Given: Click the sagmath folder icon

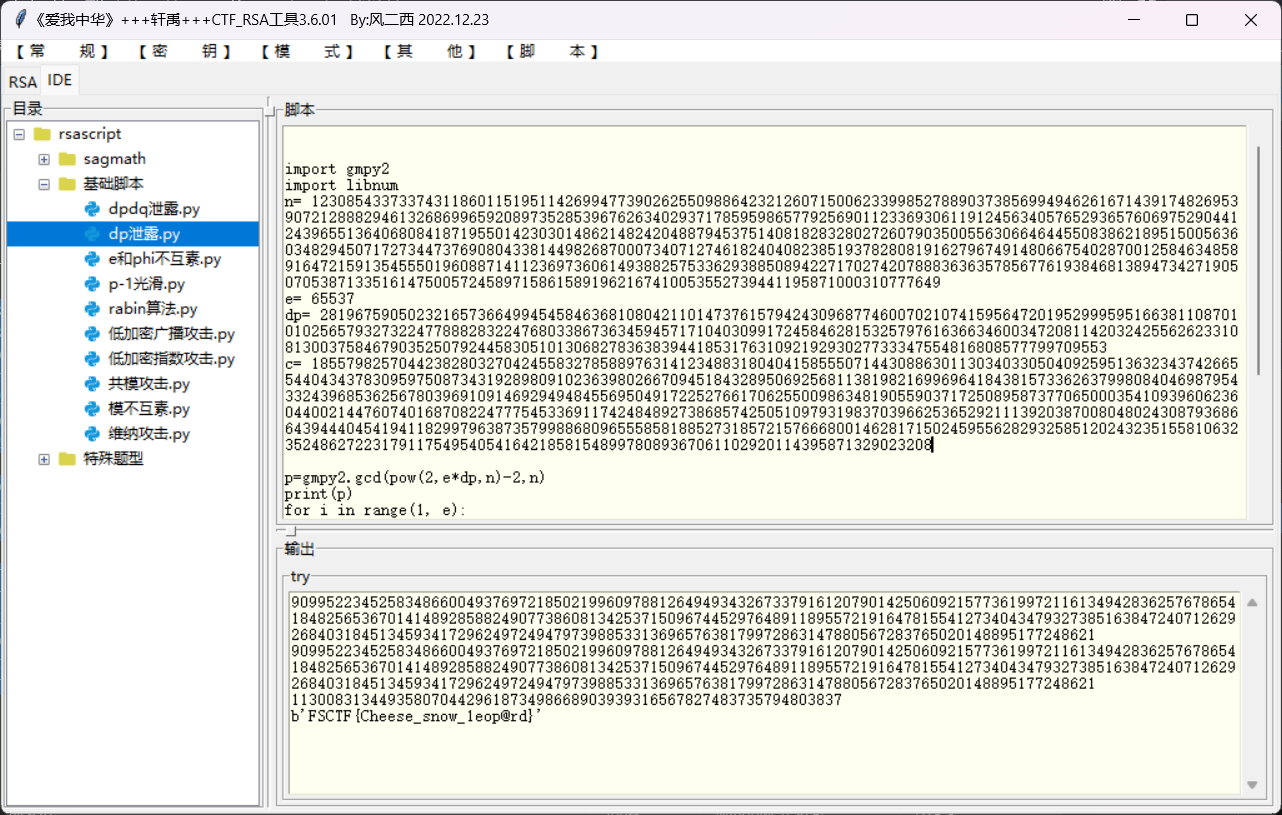Looking at the screenshot, I should (x=67, y=159).
